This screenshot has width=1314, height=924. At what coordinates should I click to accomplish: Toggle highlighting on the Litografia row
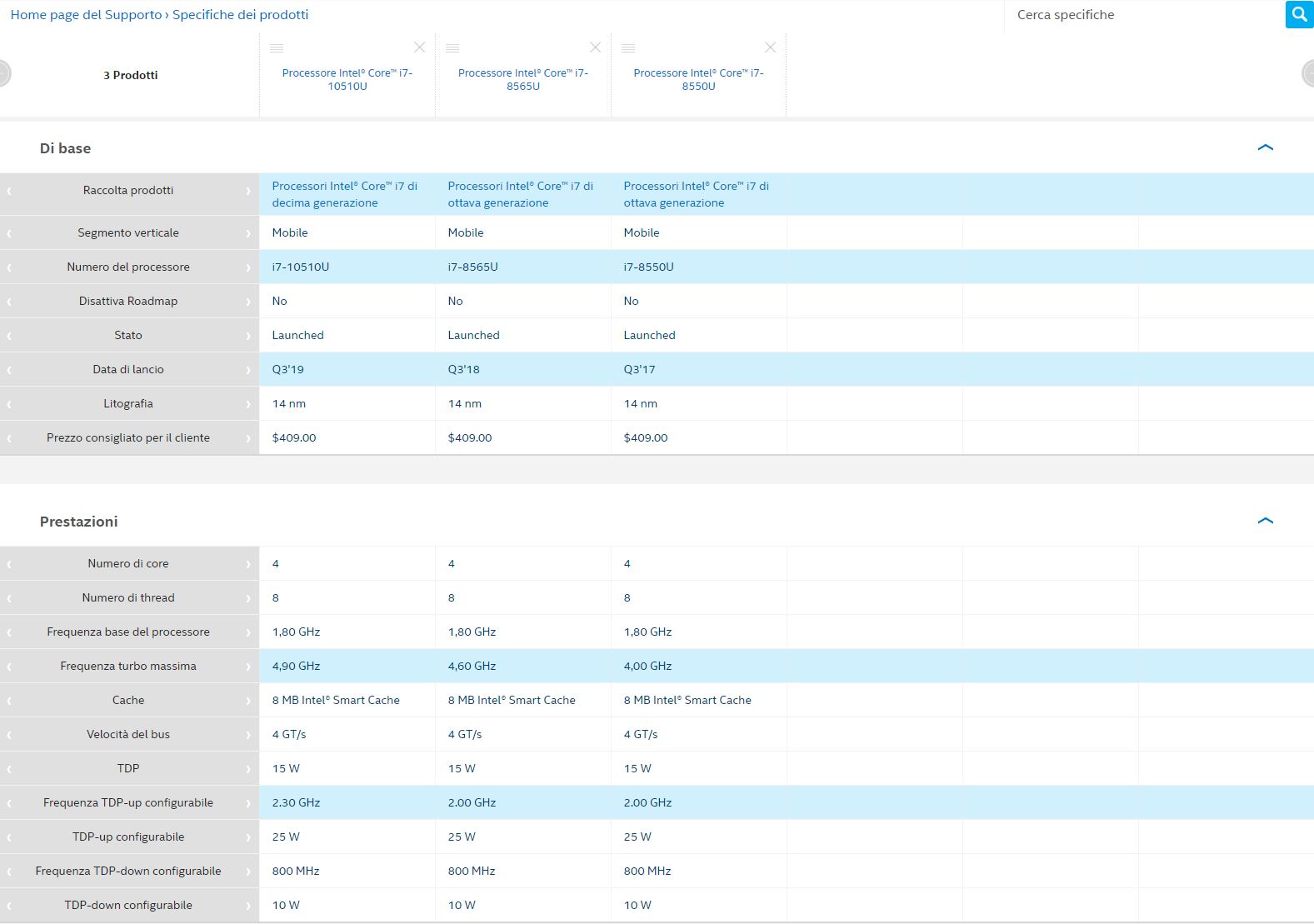[128, 403]
